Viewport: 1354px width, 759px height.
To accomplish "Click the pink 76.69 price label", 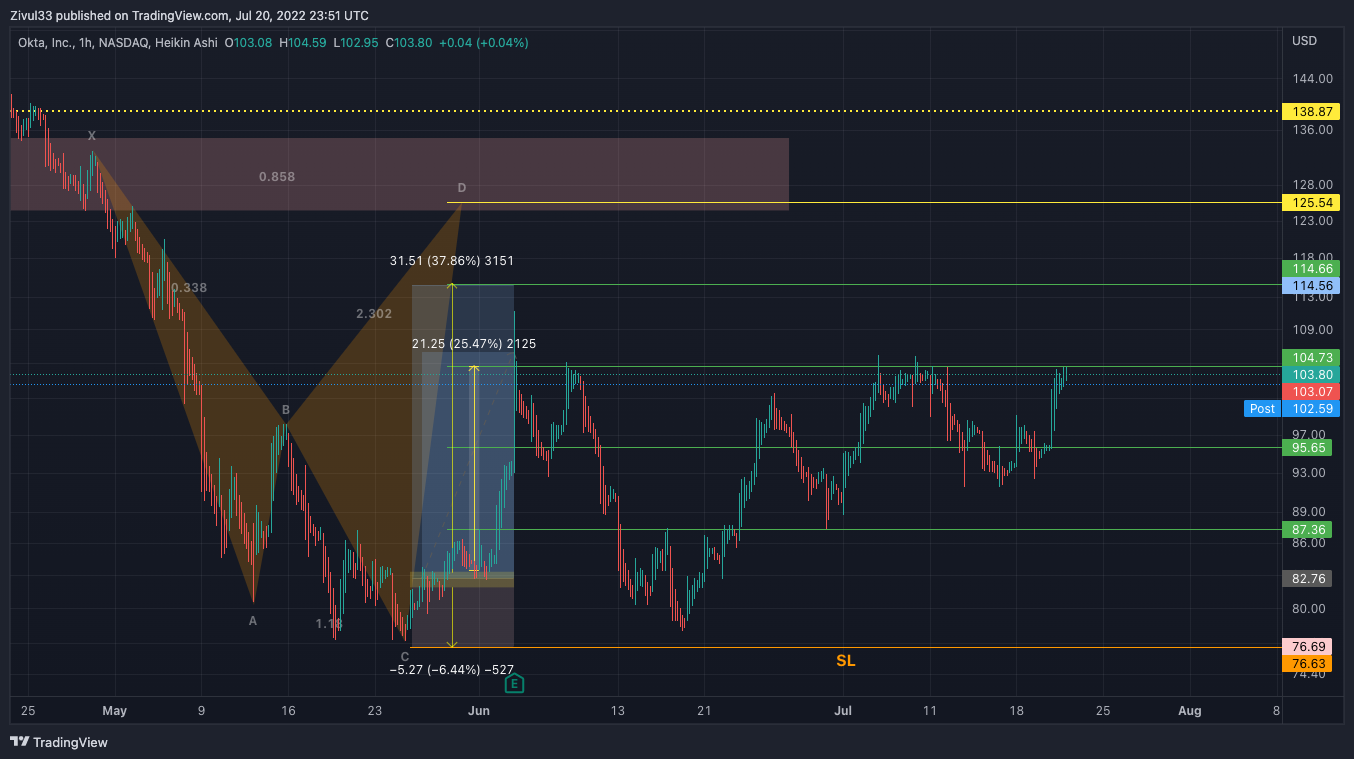I will point(1307,647).
